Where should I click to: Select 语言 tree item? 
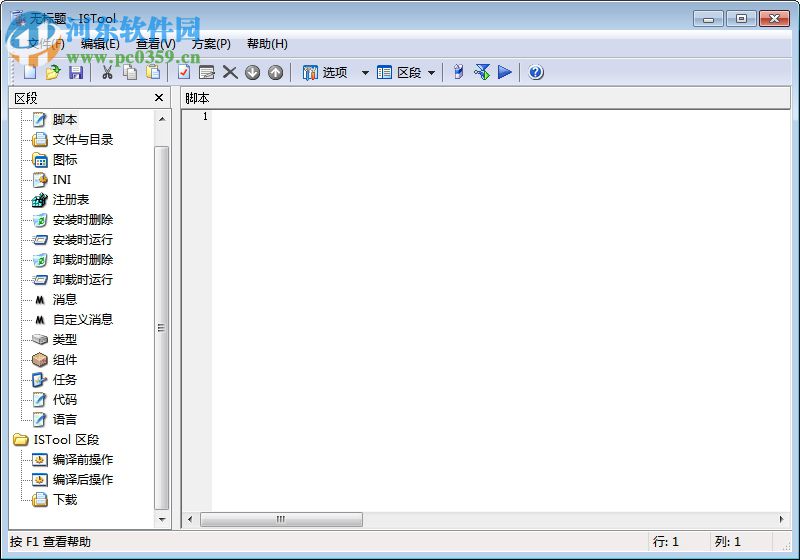65,419
